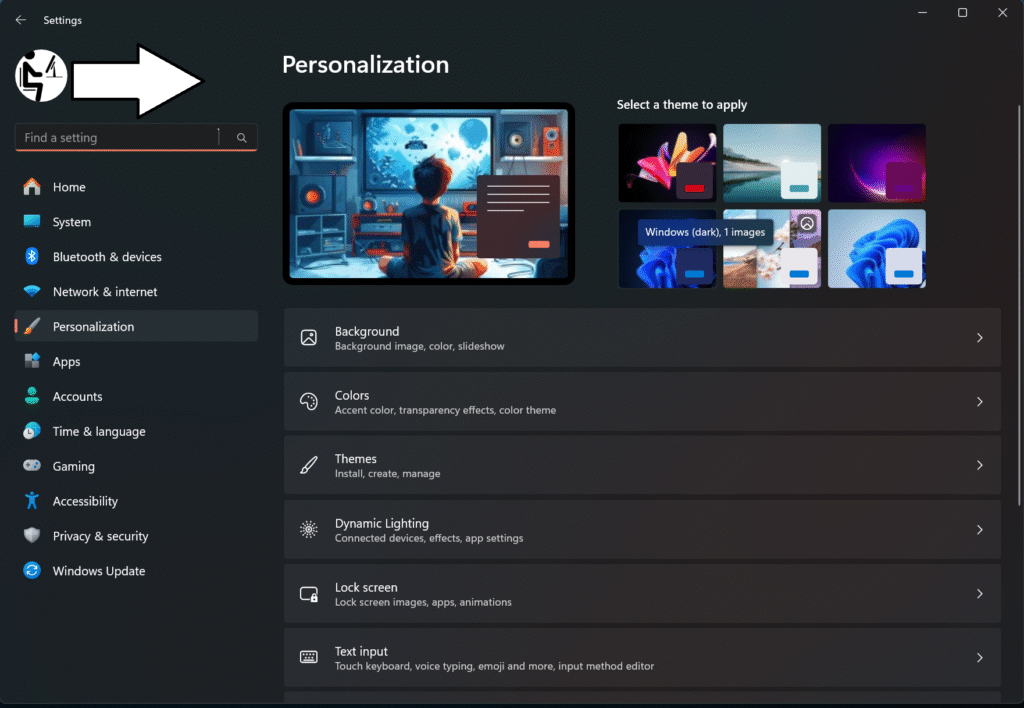This screenshot has width=1024, height=708.
Task: Expand the Text input row chevron
Action: (980, 658)
